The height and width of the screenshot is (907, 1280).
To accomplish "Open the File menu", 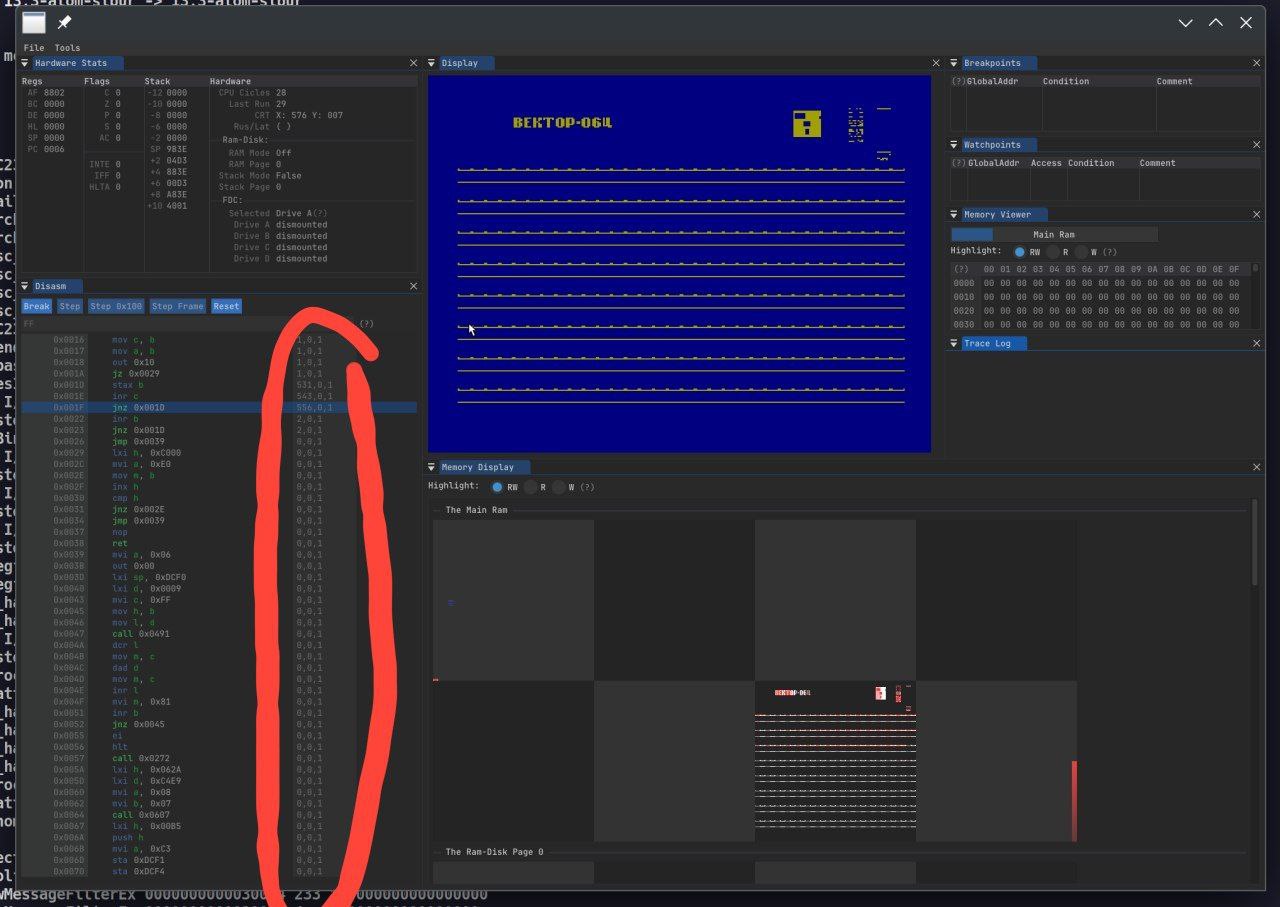I will 34,48.
